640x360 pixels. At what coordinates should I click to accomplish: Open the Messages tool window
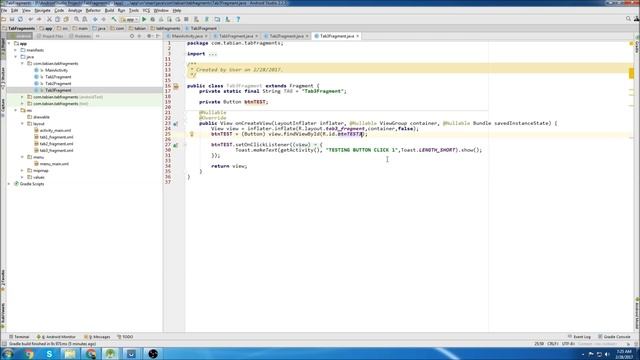[x=97, y=337]
